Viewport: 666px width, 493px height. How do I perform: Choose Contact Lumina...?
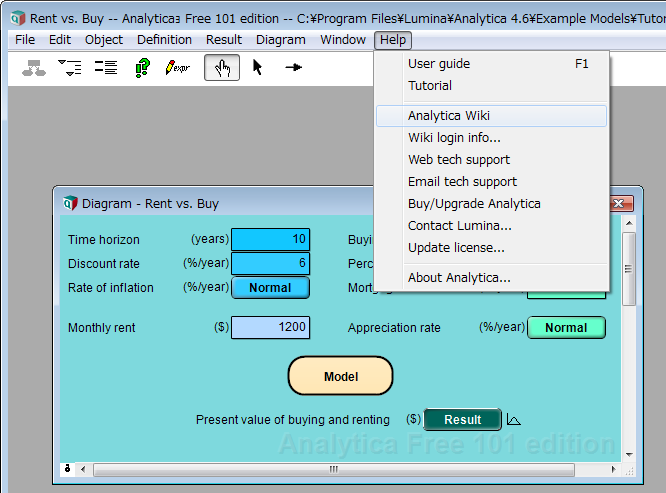[491, 226]
